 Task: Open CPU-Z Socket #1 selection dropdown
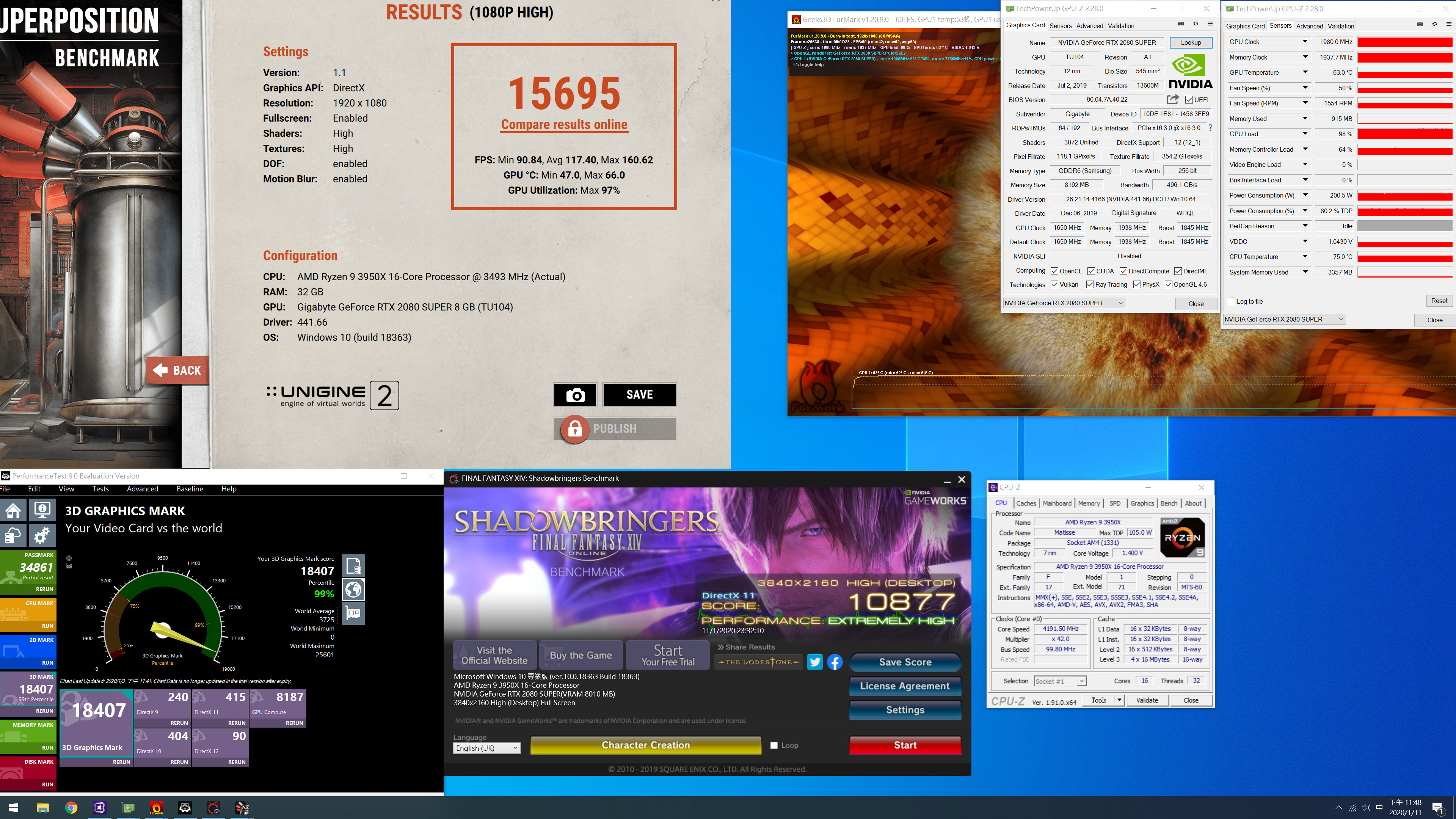[1060, 681]
